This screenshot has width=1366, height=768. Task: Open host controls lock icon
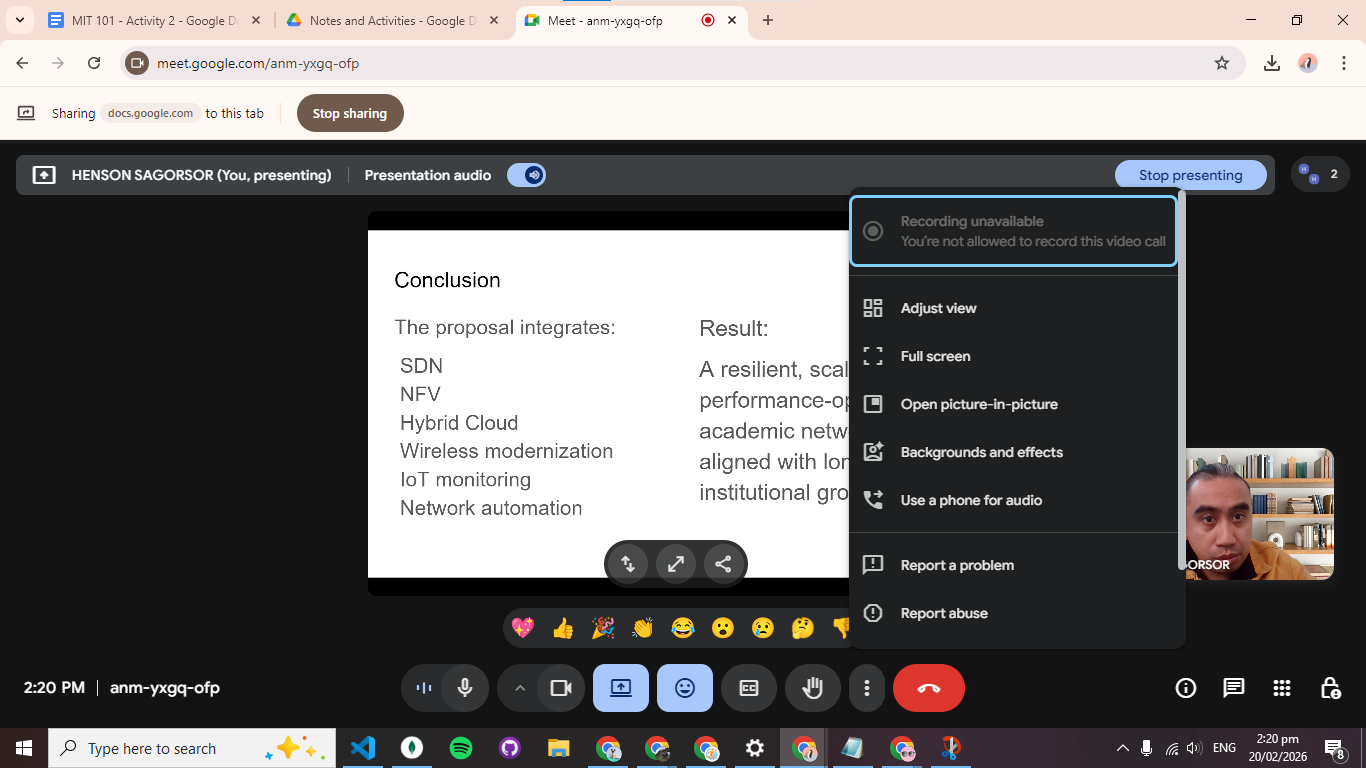[1330, 688]
